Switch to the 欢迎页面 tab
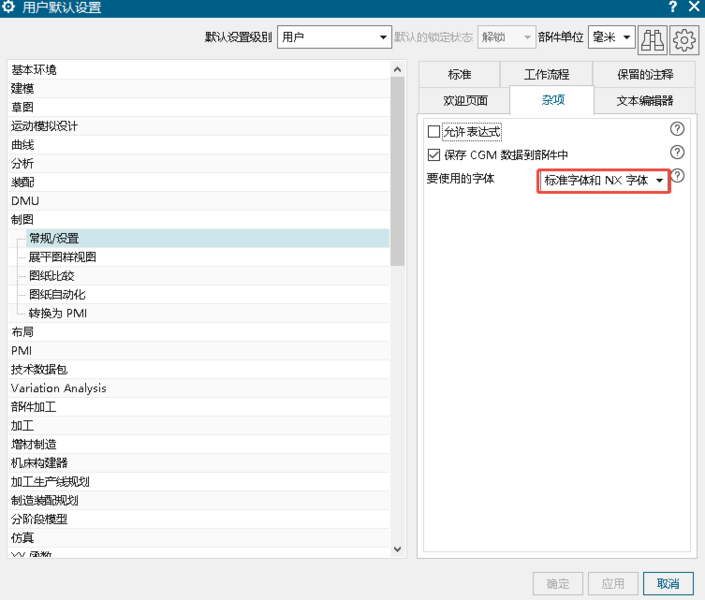 pyautogui.click(x=465, y=101)
